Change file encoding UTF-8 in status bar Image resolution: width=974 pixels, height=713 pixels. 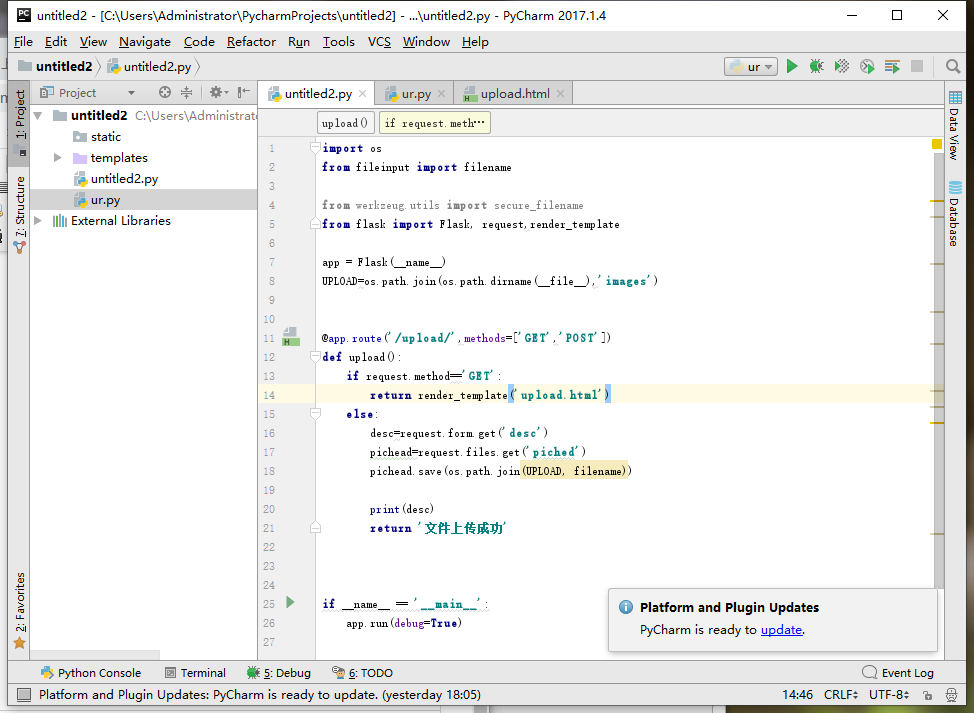click(890, 694)
